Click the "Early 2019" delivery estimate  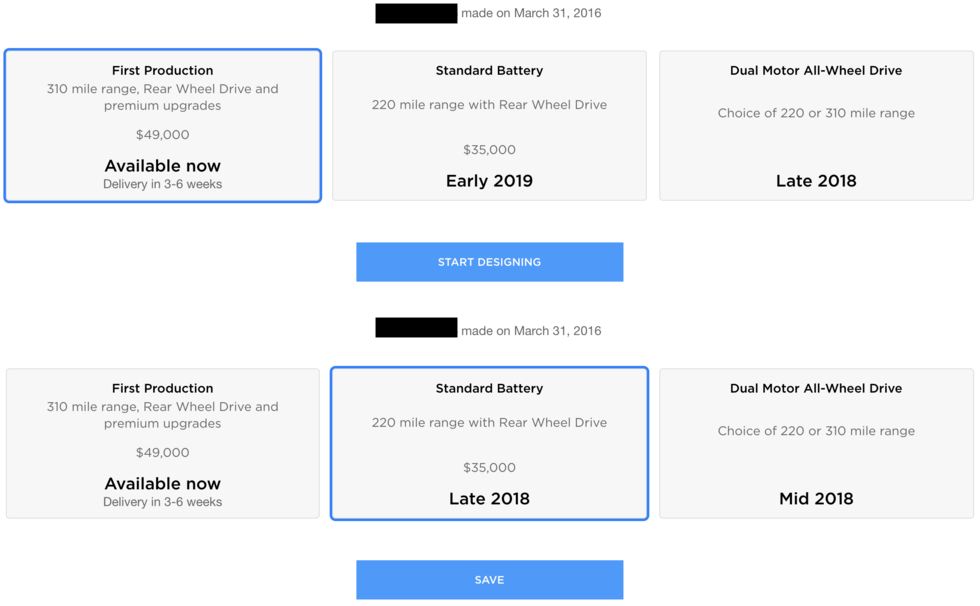[x=489, y=181]
